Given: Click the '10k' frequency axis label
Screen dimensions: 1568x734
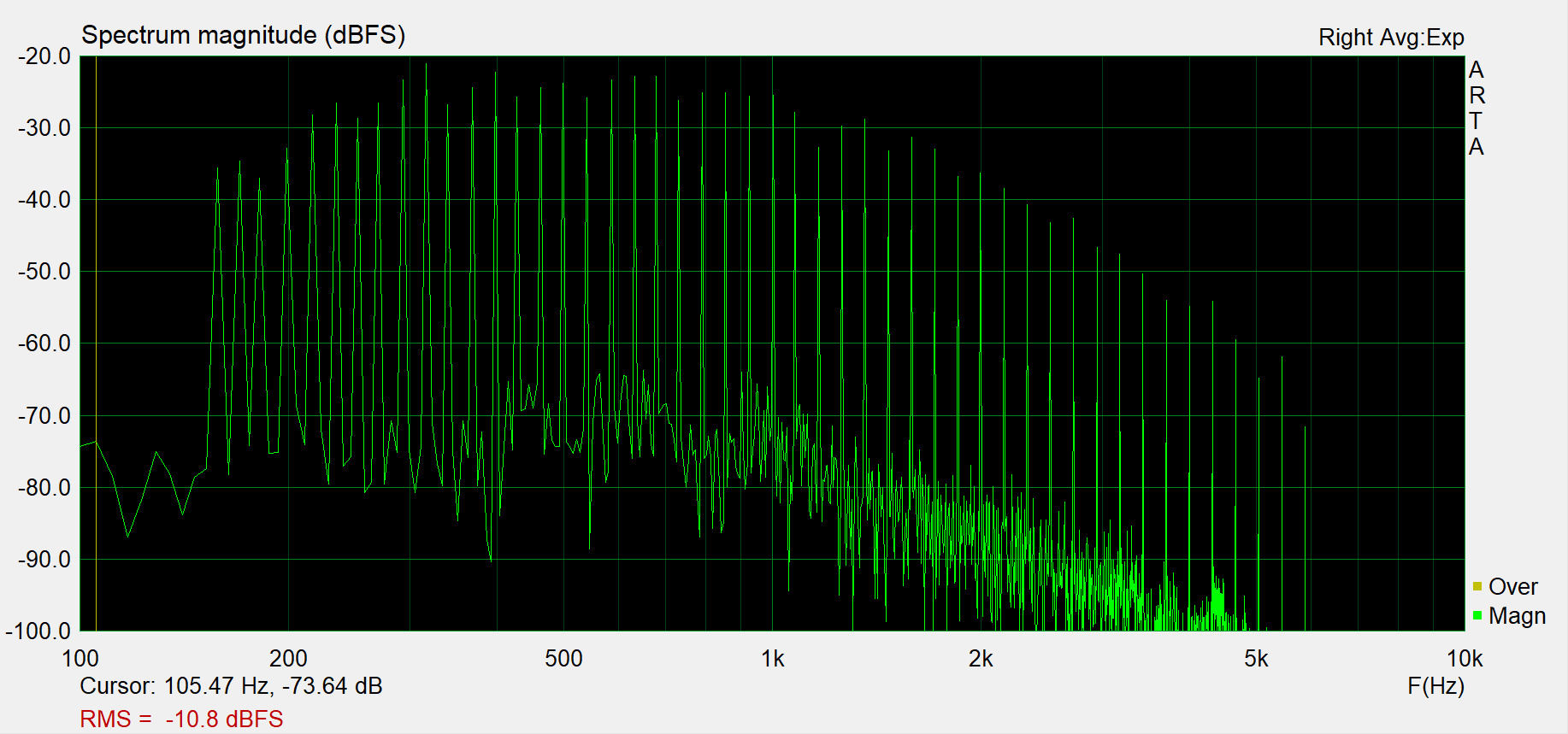Looking at the screenshot, I should click(1465, 659).
